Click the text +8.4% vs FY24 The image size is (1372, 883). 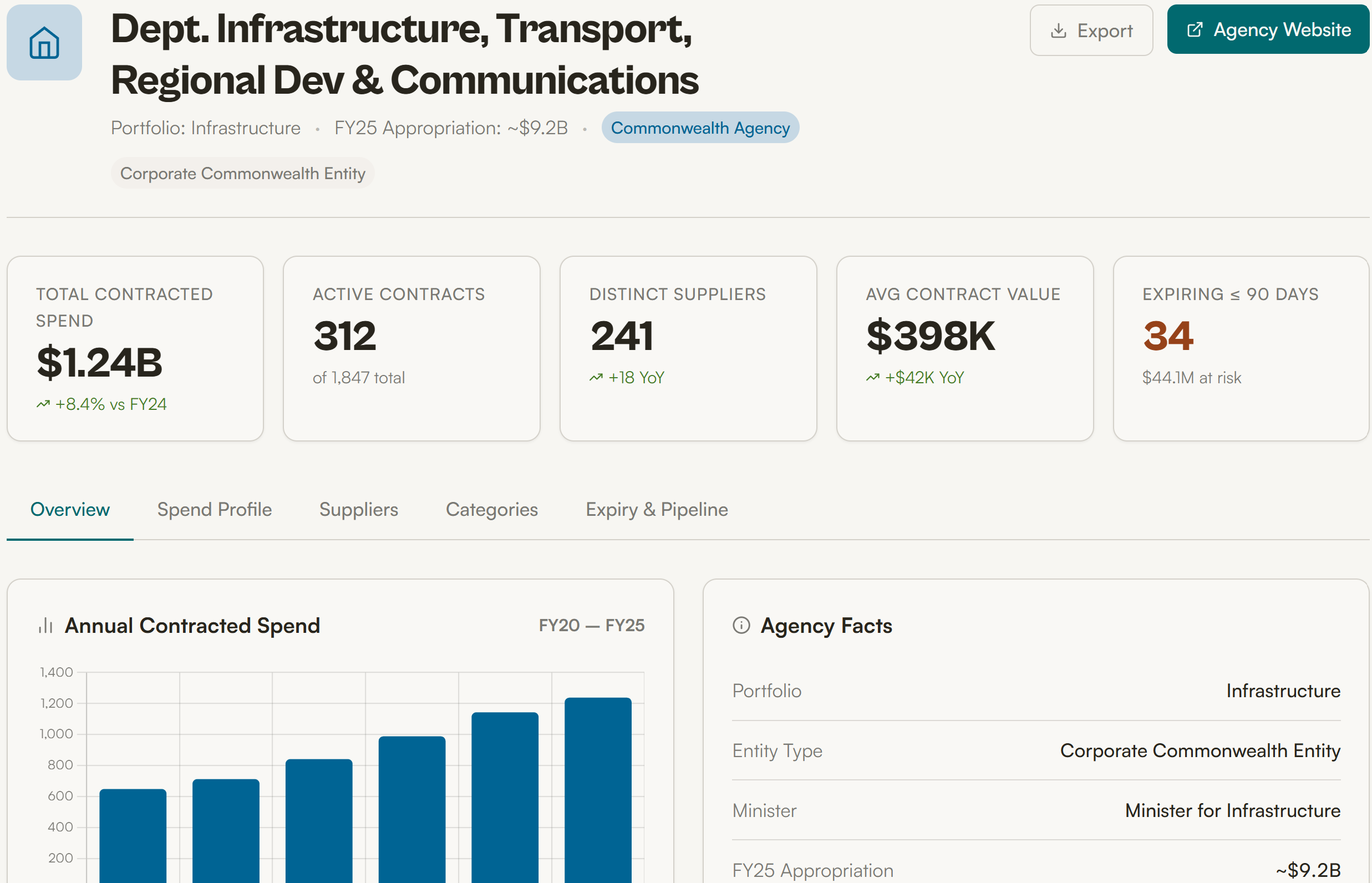tap(111, 404)
